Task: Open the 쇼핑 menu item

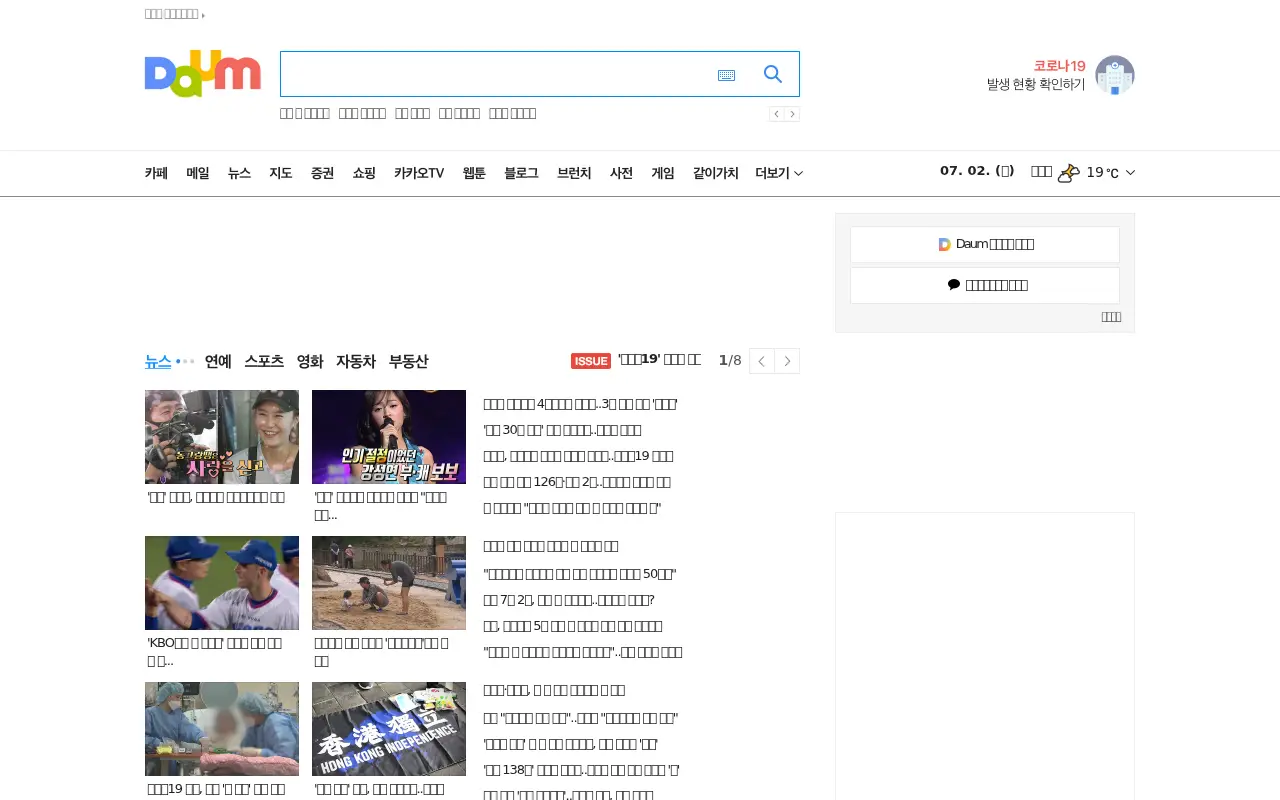Action: tap(364, 173)
